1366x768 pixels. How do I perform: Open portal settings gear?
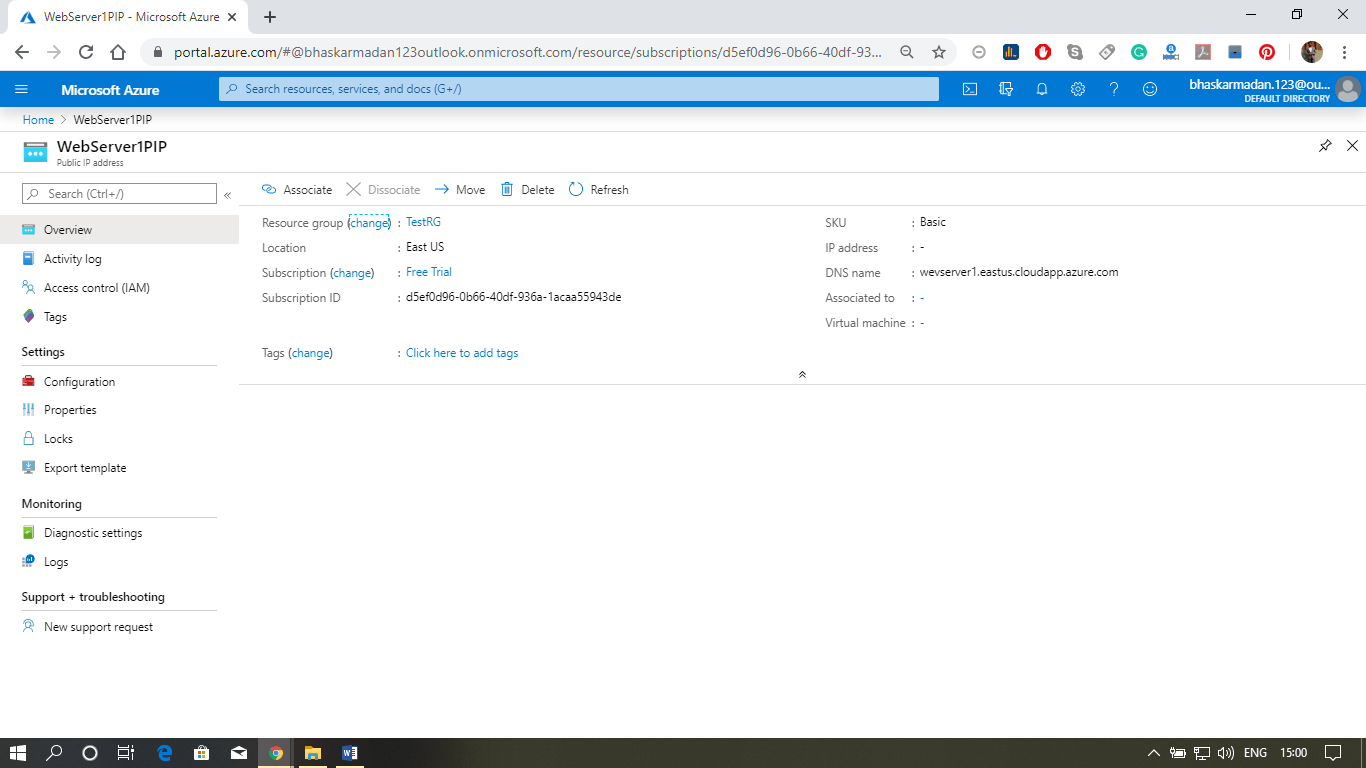point(1078,89)
